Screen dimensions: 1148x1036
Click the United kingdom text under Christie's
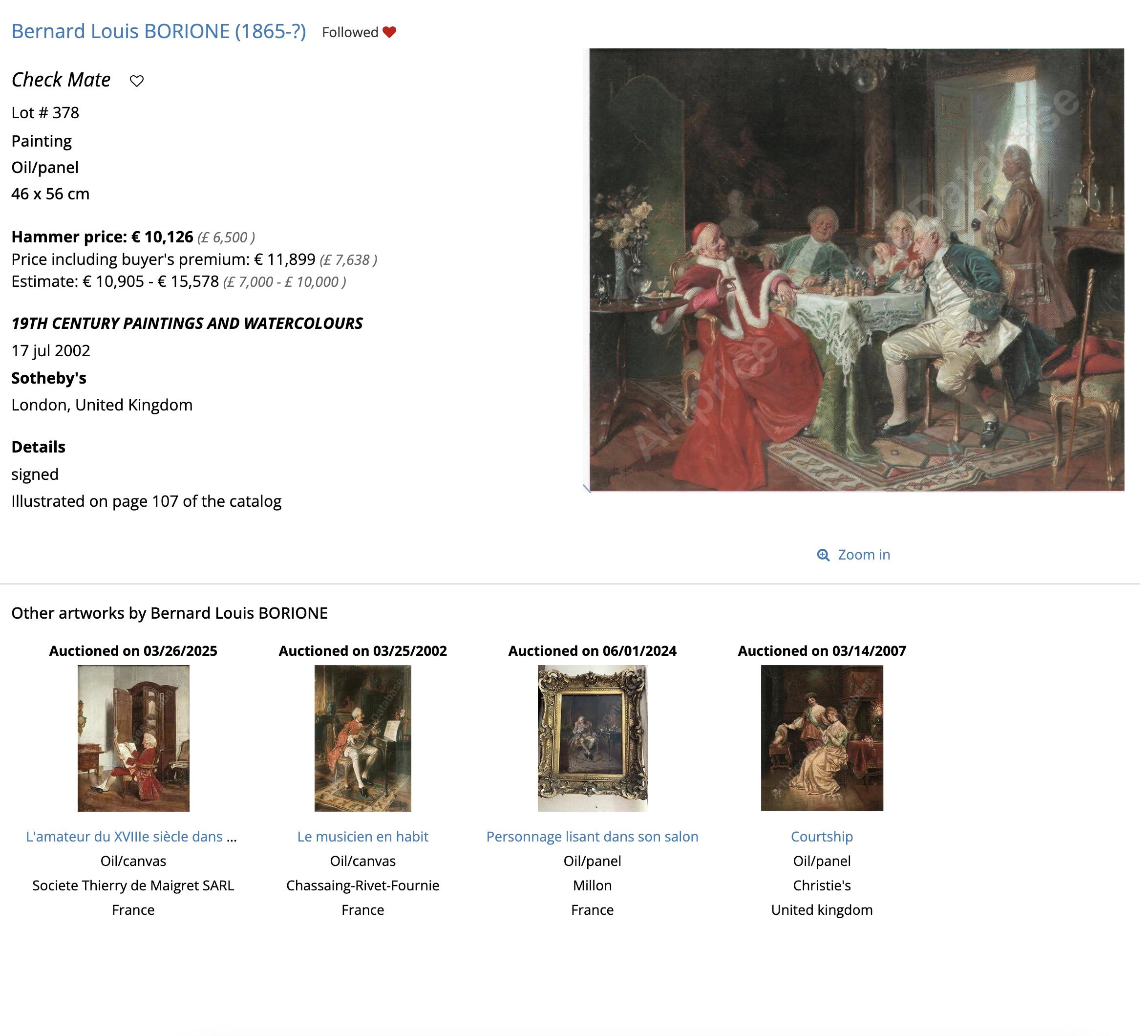(822, 909)
